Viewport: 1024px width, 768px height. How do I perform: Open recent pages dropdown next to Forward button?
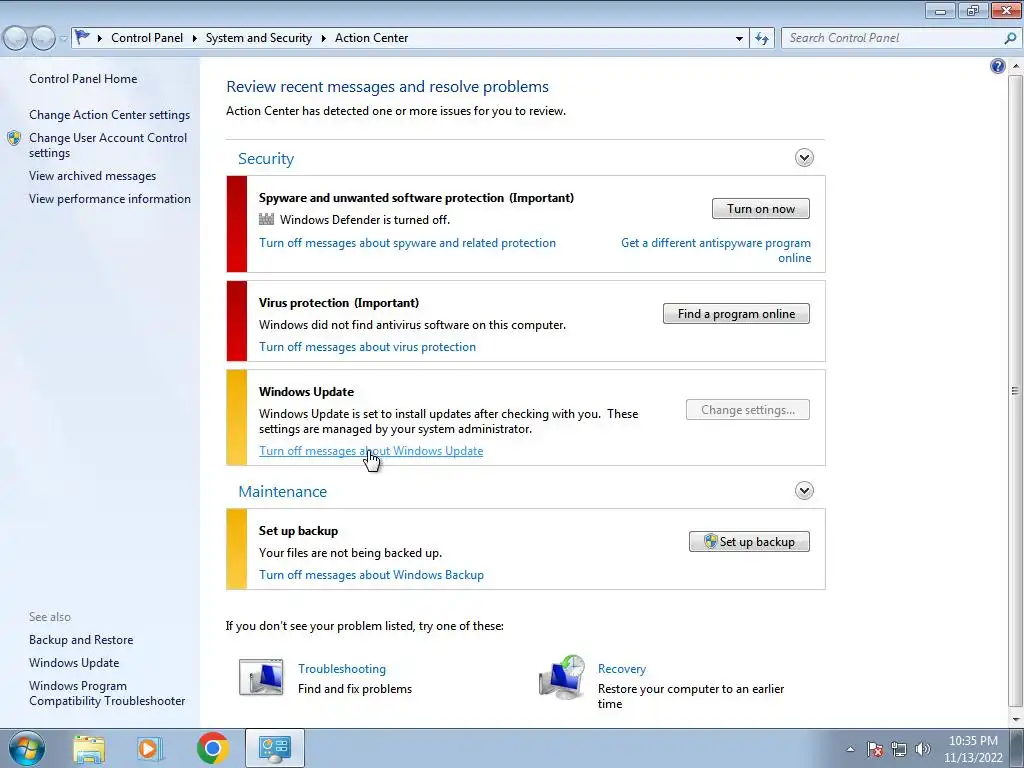(63, 39)
